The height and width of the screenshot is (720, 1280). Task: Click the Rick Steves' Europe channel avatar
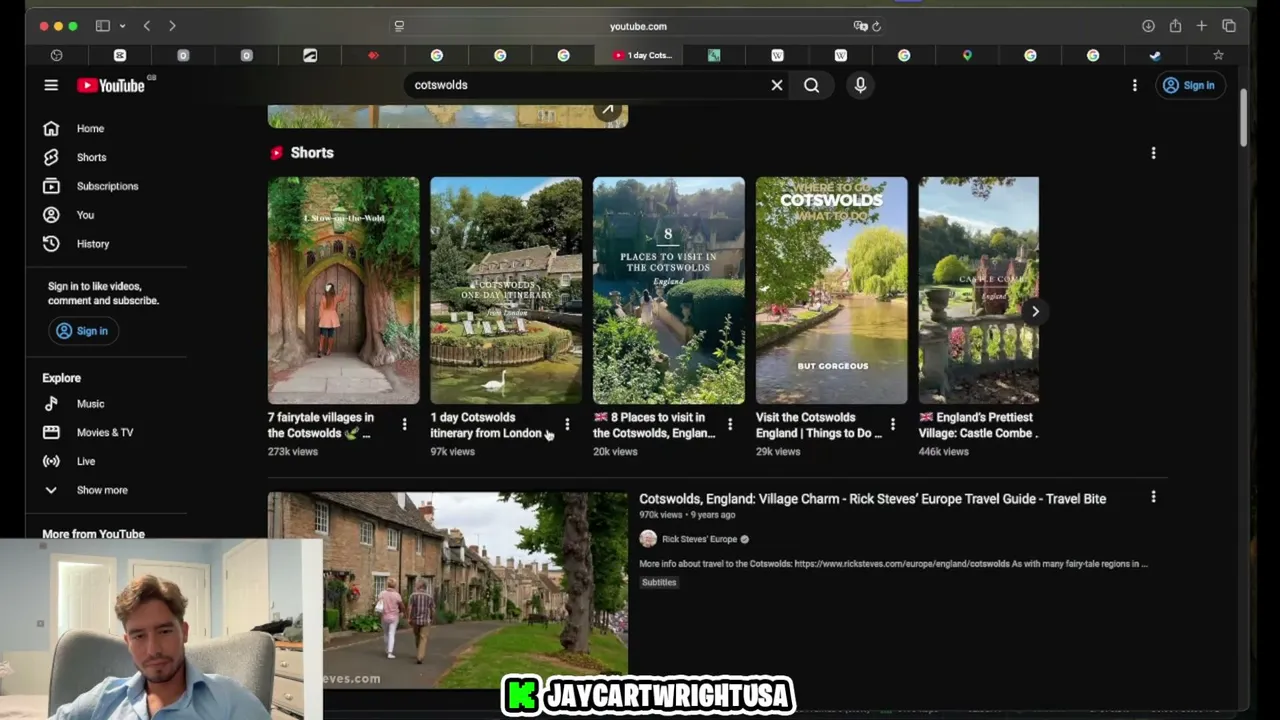(648, 539)
